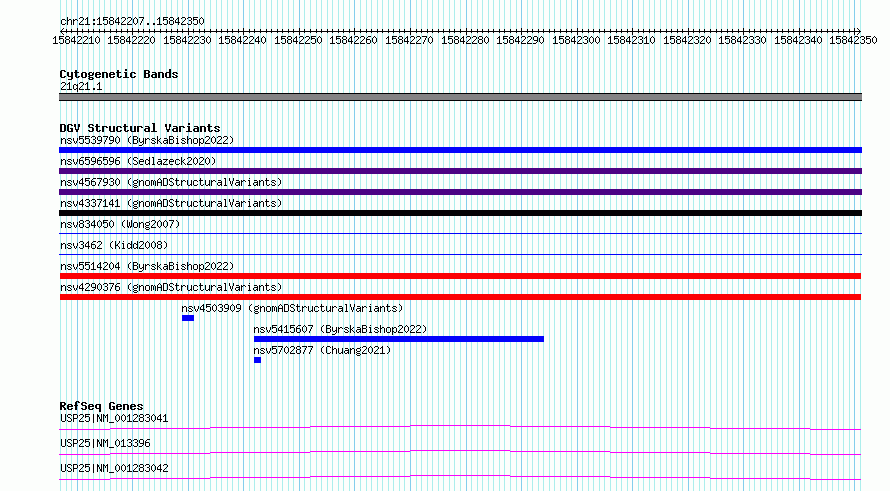Click the DGV Structural Variants track title
890x491 pixels.
140,128
